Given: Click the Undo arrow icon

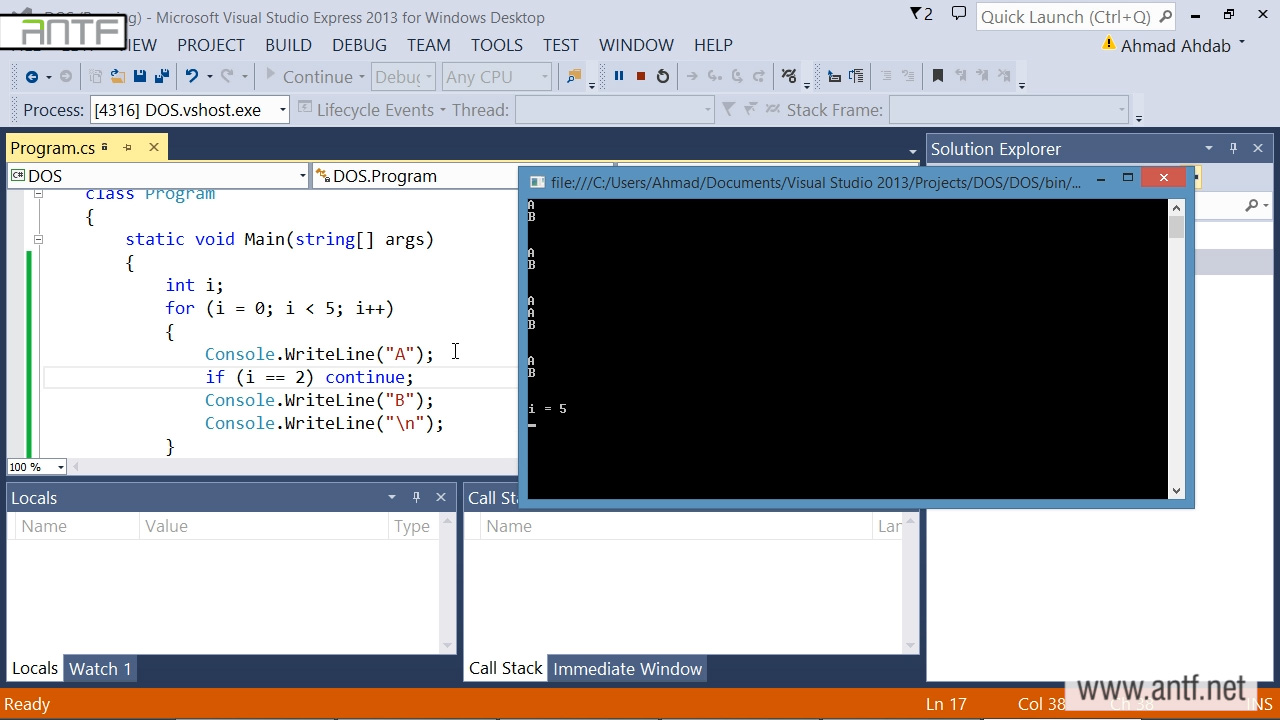Looking at the screenshot, I should coord(192,76).
